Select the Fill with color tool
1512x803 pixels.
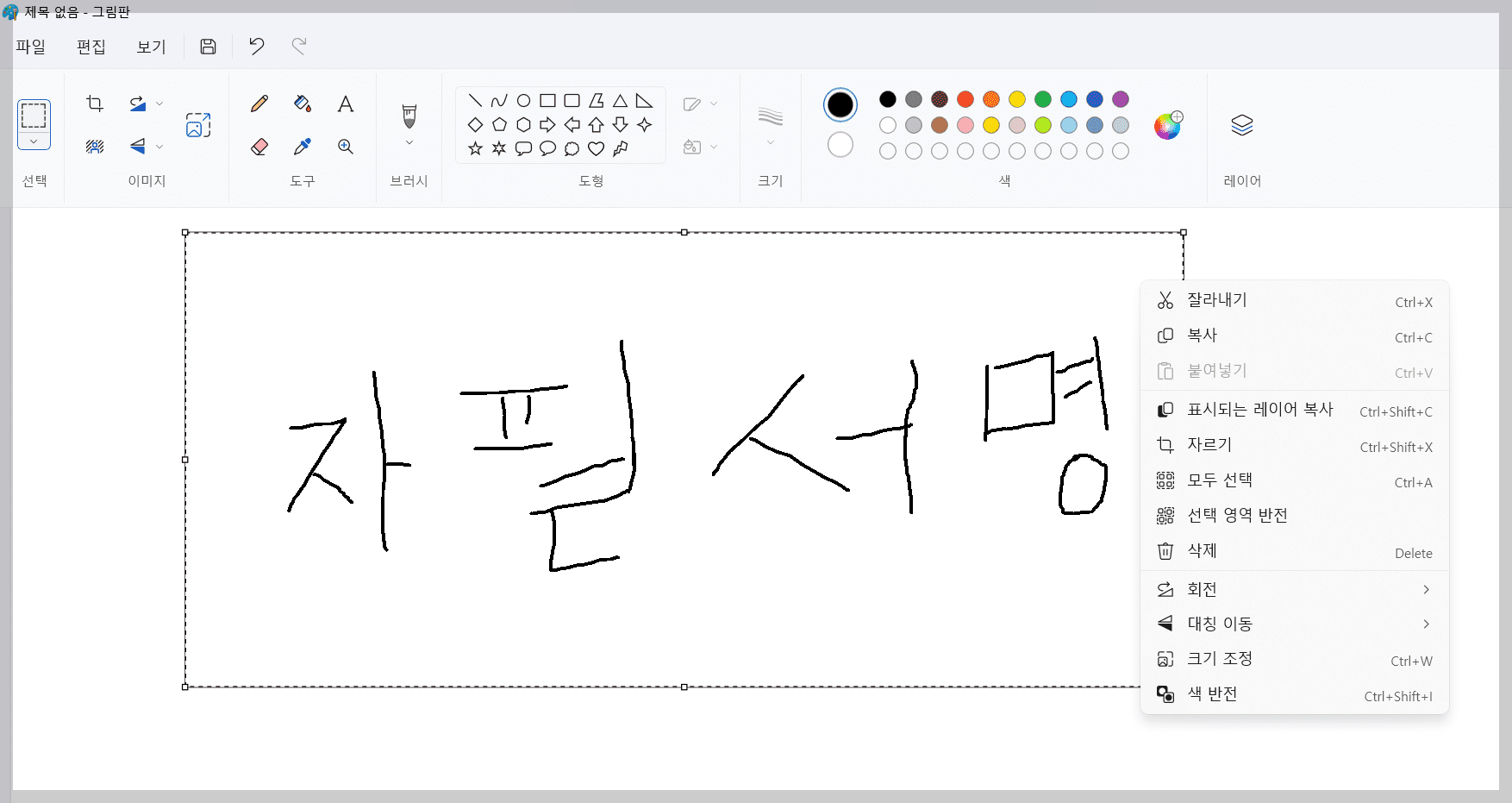coord(302,103)
